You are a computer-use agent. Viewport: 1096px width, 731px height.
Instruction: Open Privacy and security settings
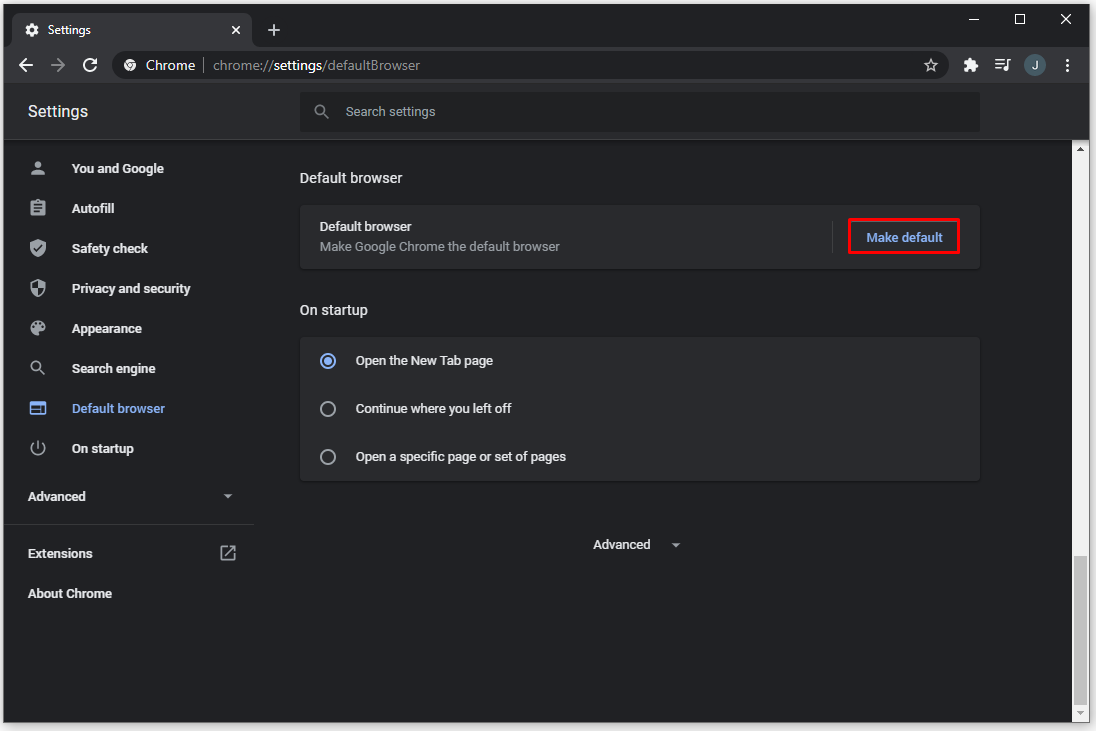coord(130,289)
